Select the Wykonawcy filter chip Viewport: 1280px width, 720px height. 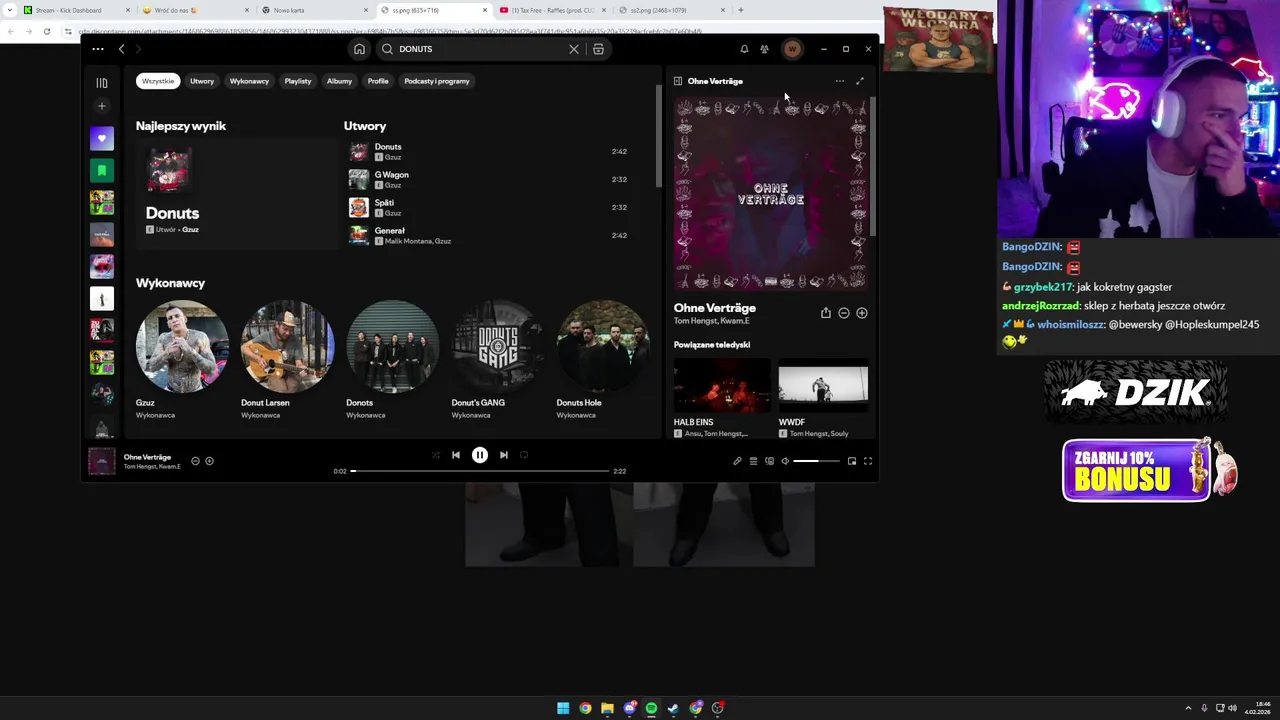(249, 81)
